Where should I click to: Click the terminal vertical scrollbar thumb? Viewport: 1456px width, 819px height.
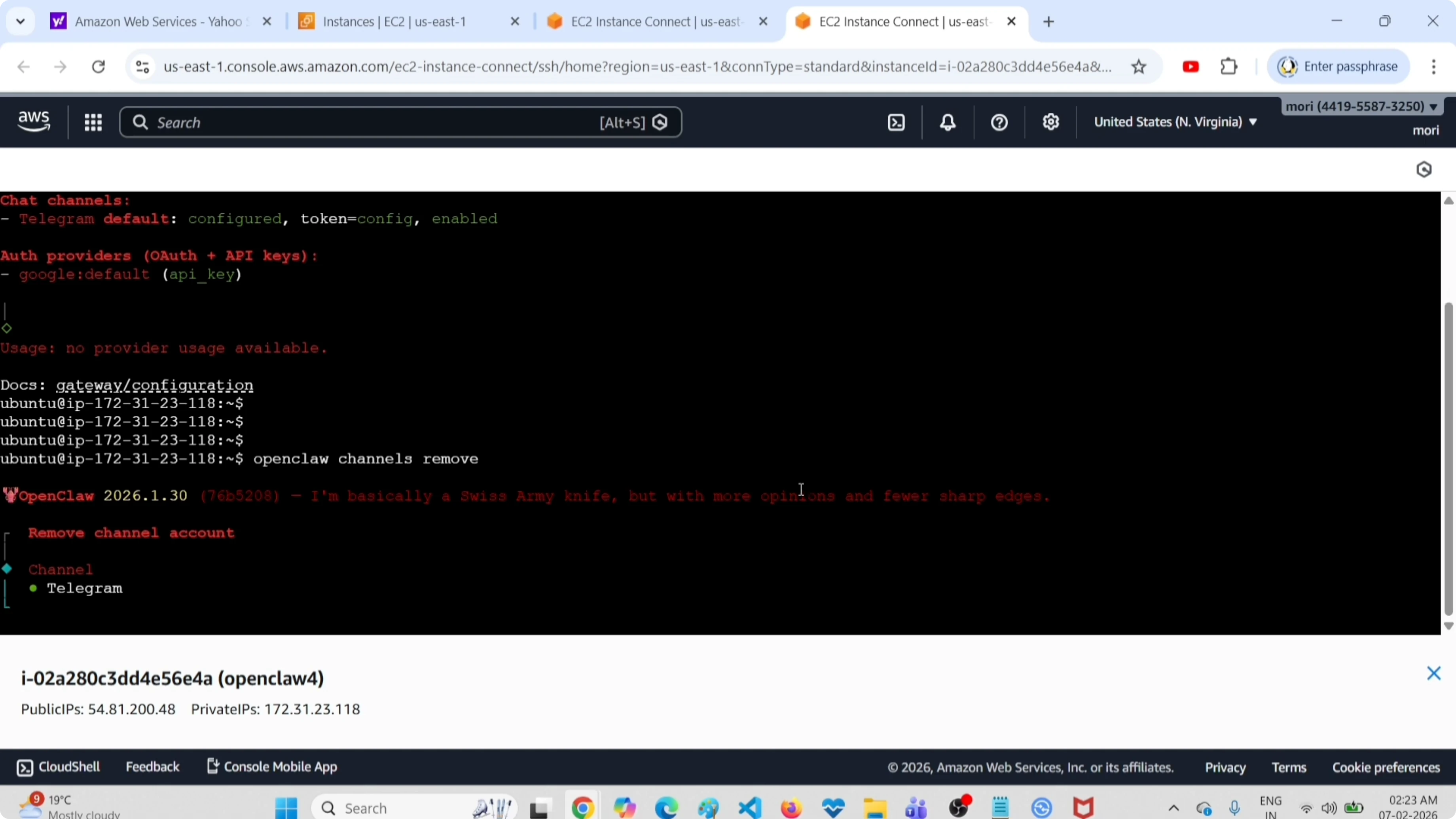[1448, 458]
